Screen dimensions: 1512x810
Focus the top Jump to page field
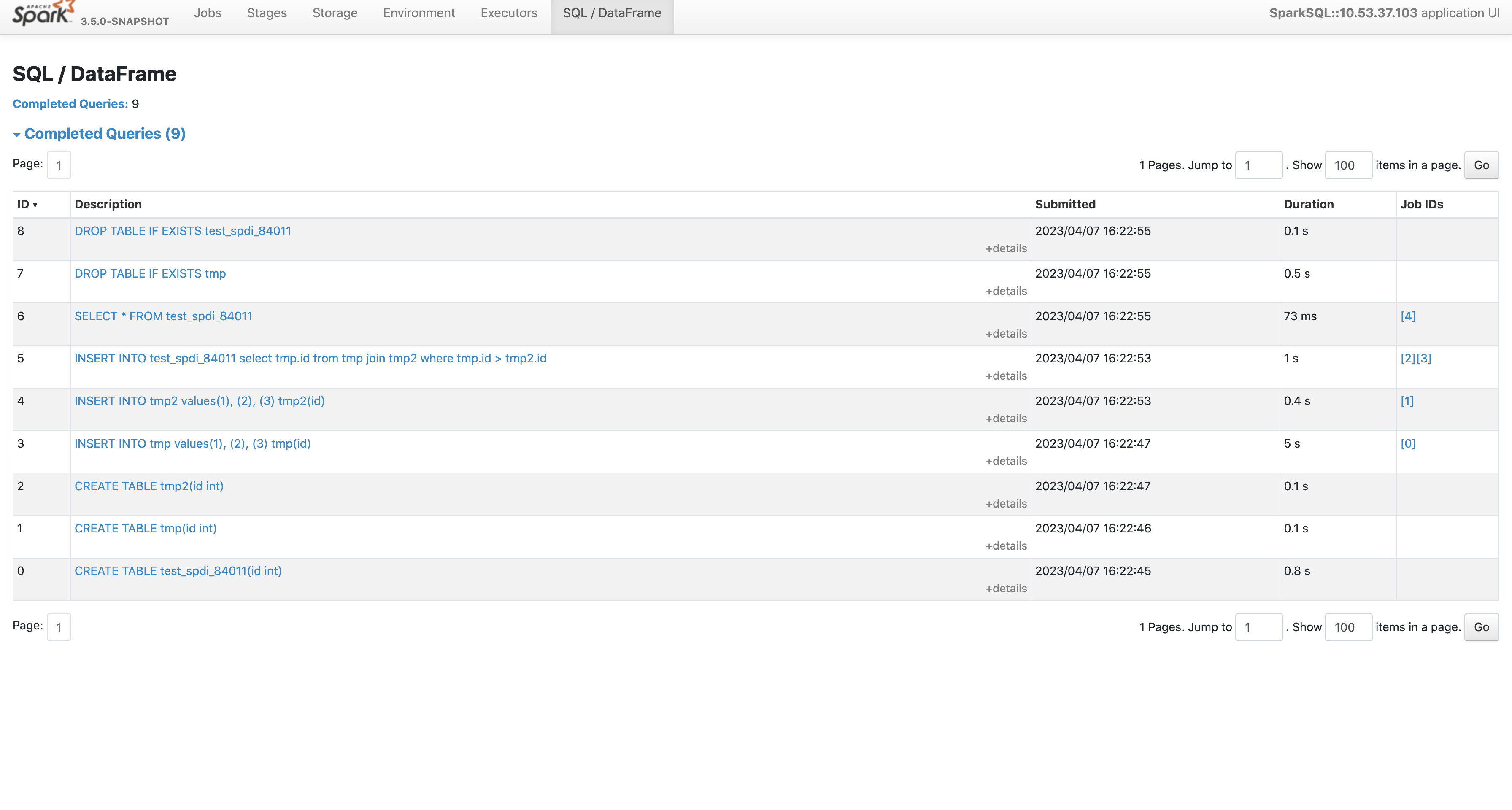click(1258, 165)
